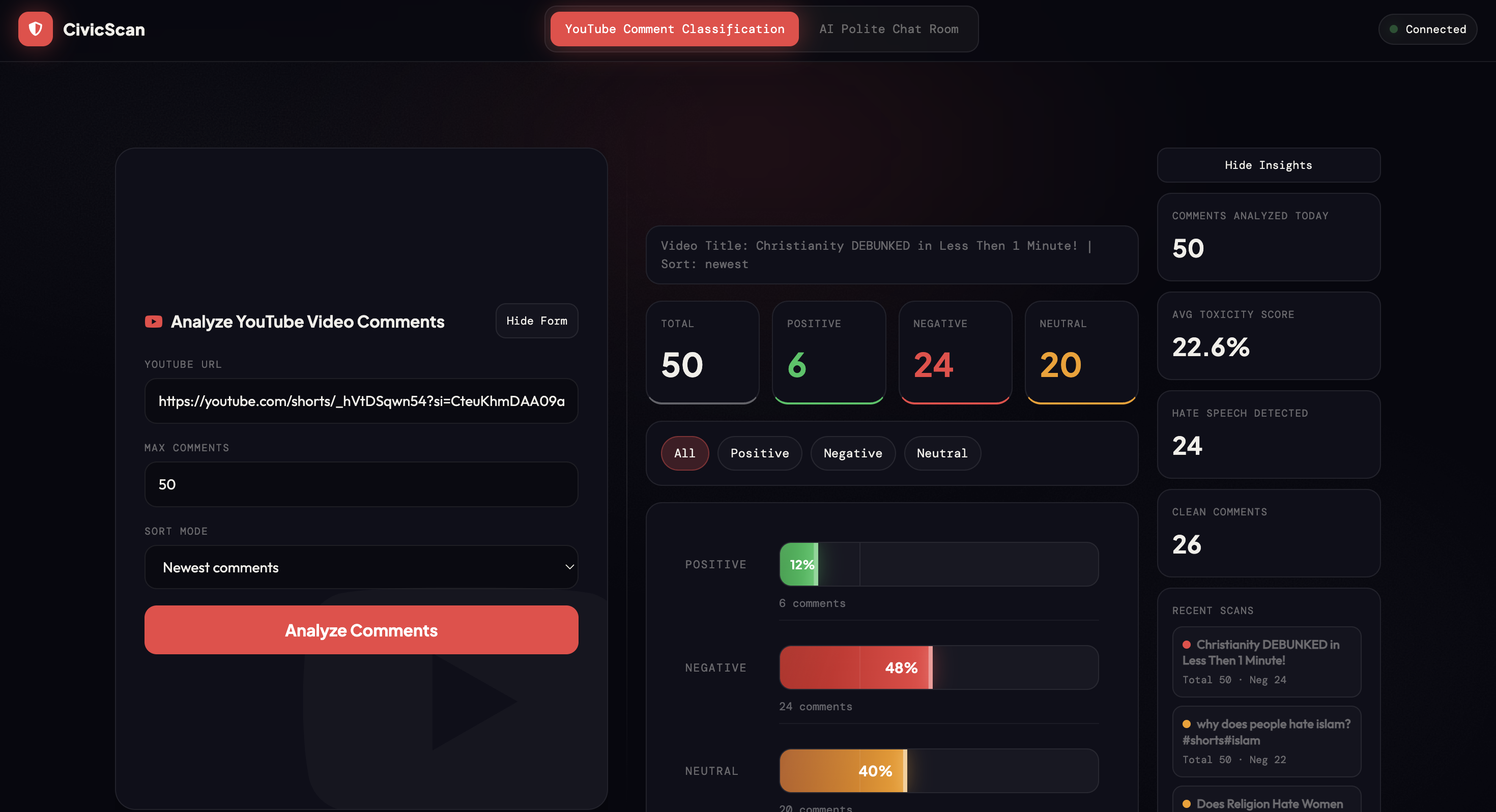The height and width of the screenshot is (812, 1496).
Task: Click the Analyze Comments button
Action: pos(361,630)
